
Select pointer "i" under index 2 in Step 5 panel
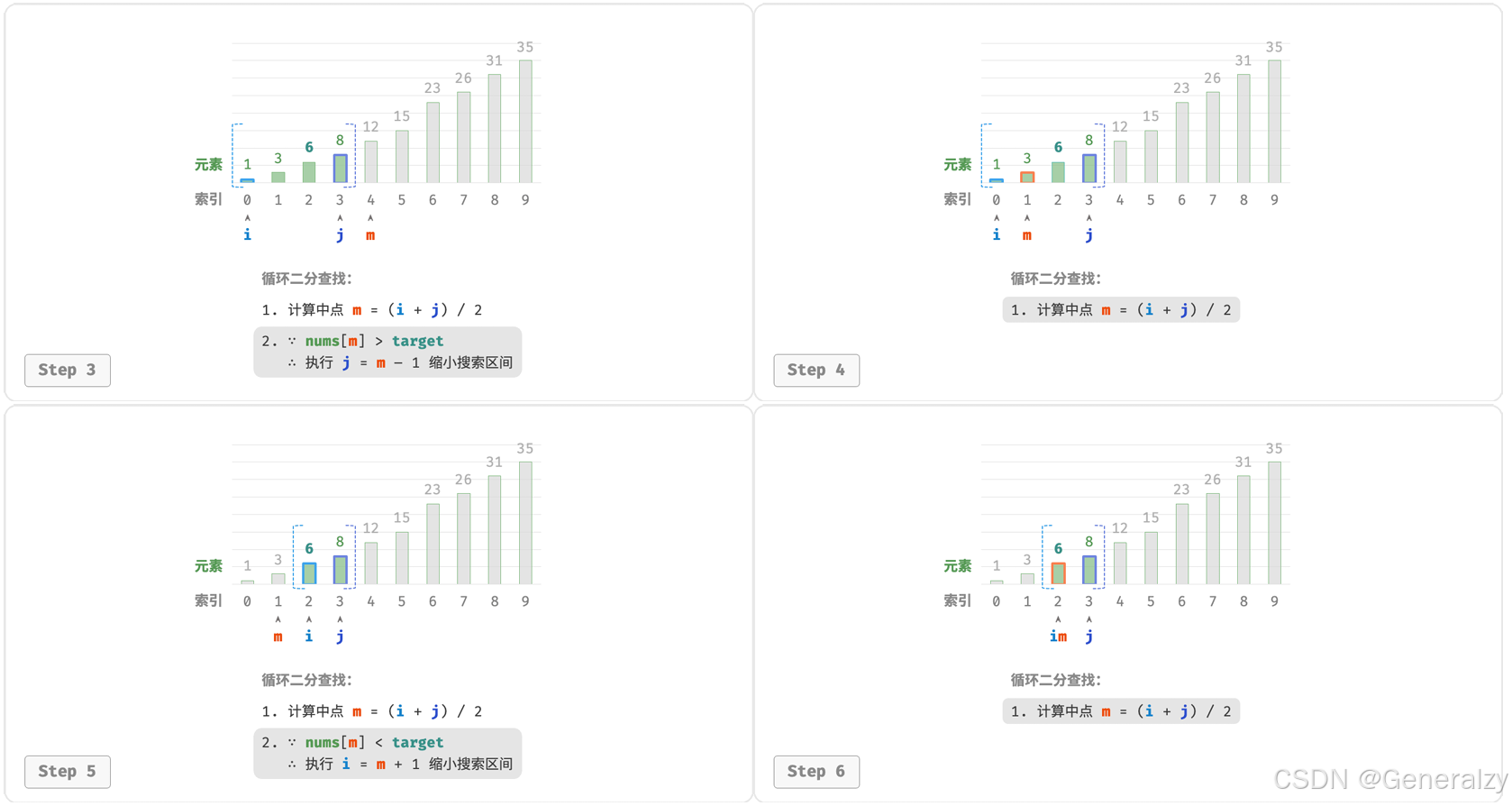coord(309,636)
